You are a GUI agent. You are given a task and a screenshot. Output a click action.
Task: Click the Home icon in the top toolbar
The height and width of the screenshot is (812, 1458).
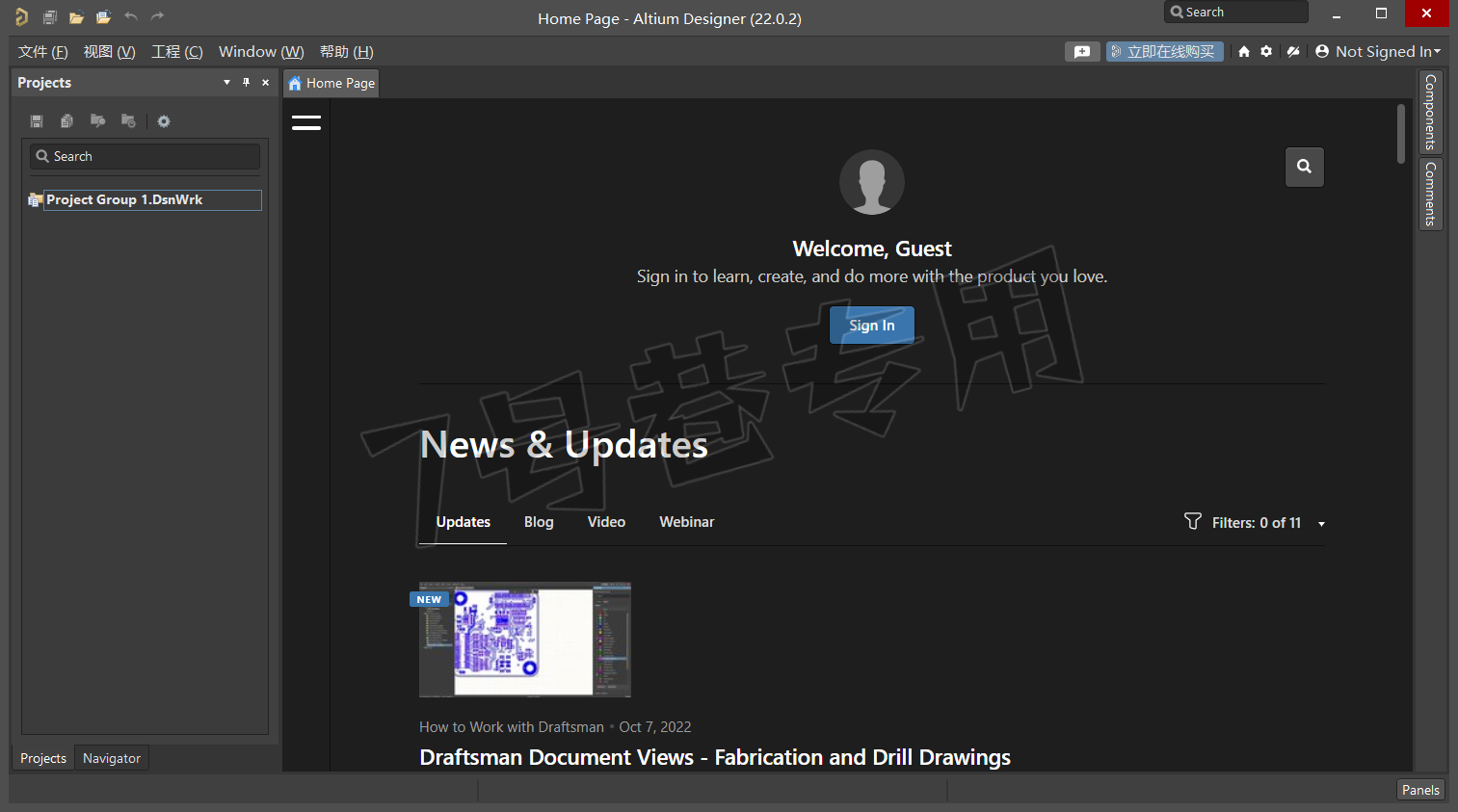pyautogui.click(x=1244, y=52)
